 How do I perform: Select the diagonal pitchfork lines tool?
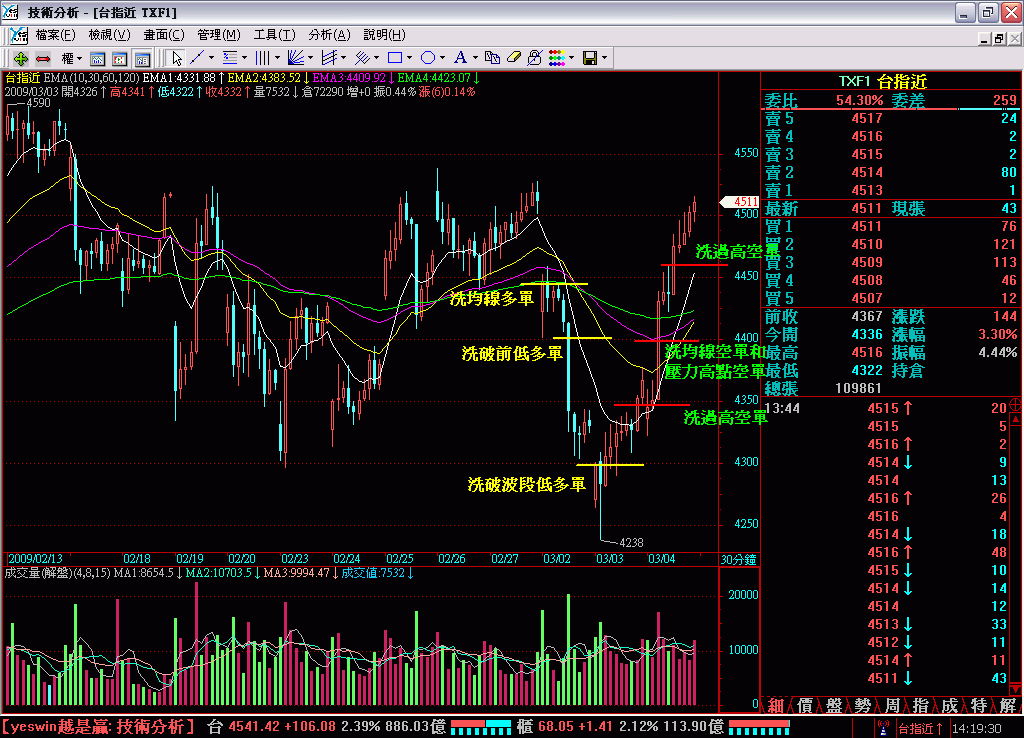pos(362,59)
